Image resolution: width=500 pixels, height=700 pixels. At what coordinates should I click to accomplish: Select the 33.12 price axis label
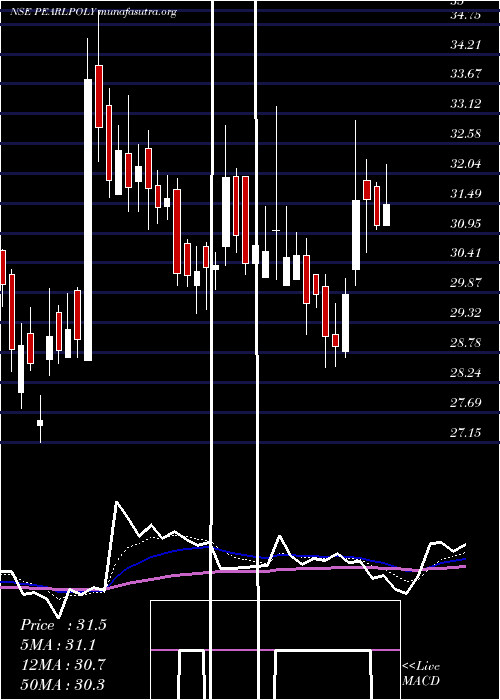click(466, 104)
